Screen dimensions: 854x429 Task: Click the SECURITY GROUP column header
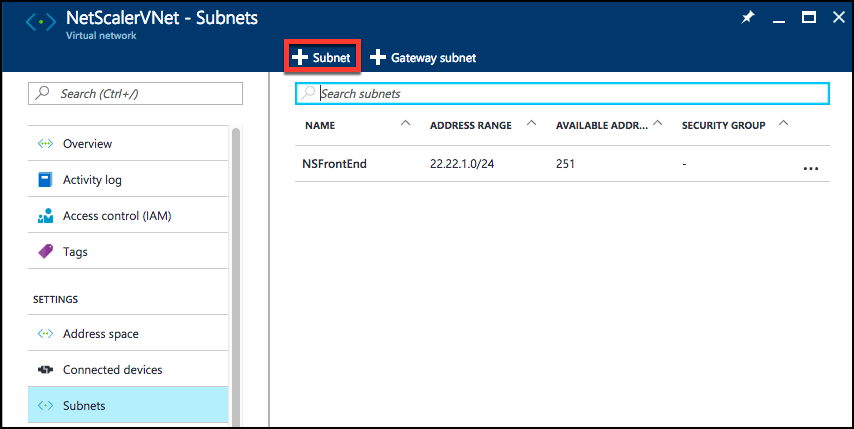coord(723,125)
